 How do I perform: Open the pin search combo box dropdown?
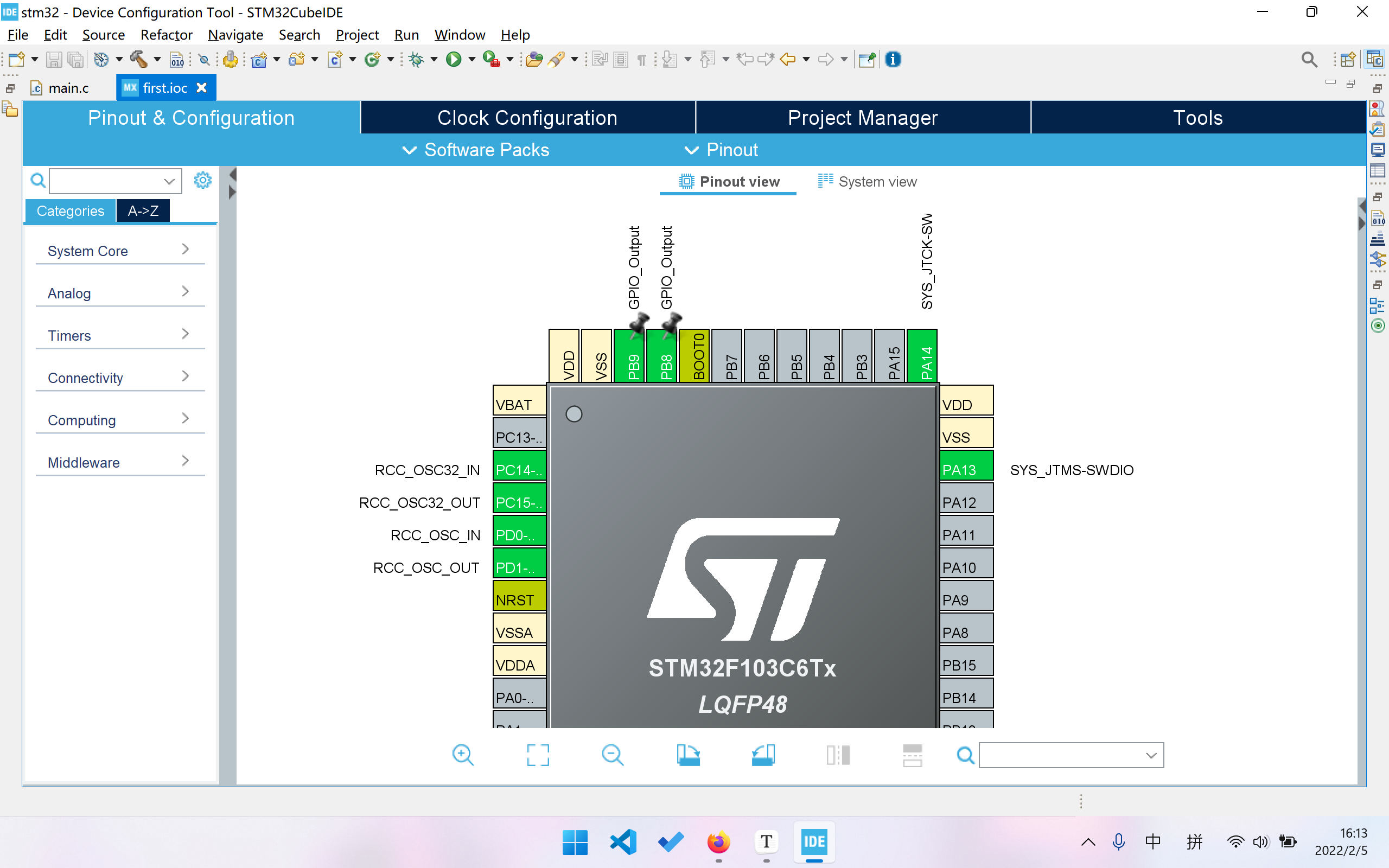[x=1151, y=756]
